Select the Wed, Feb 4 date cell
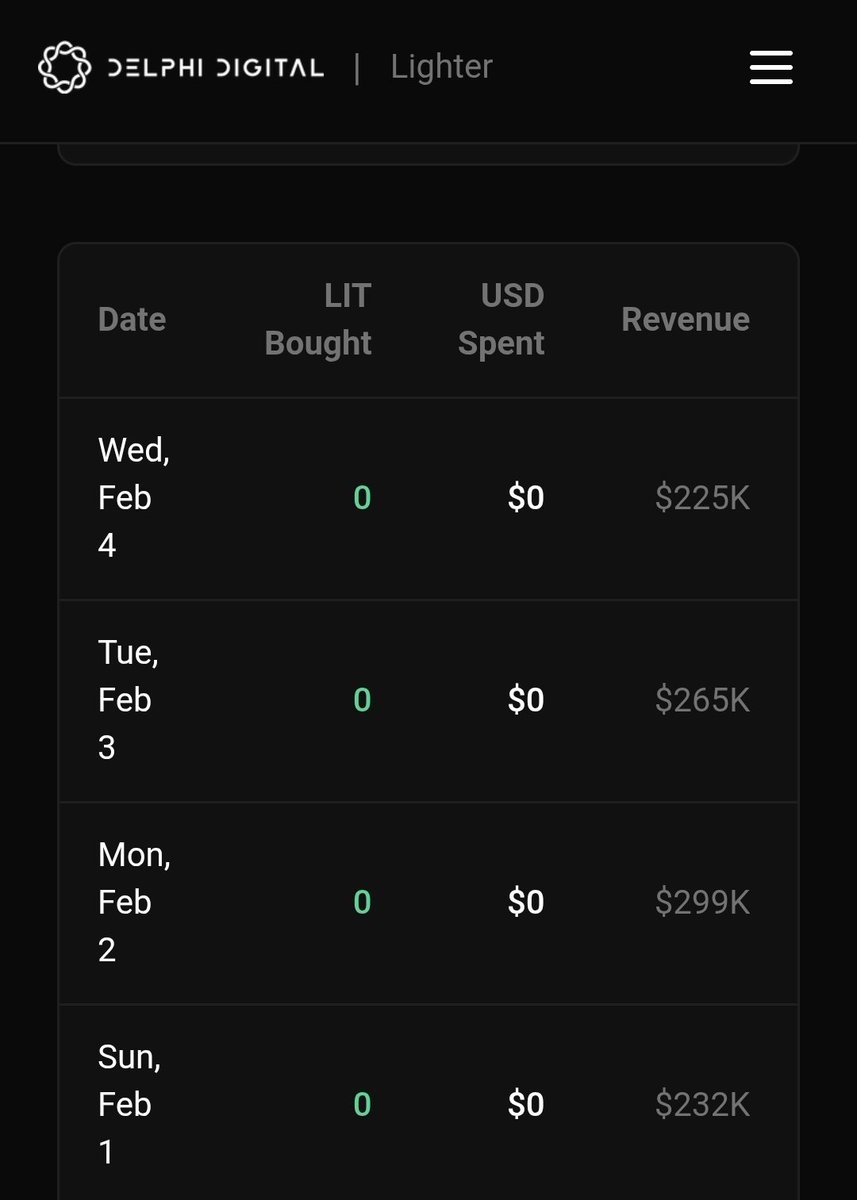 point(133,498)
